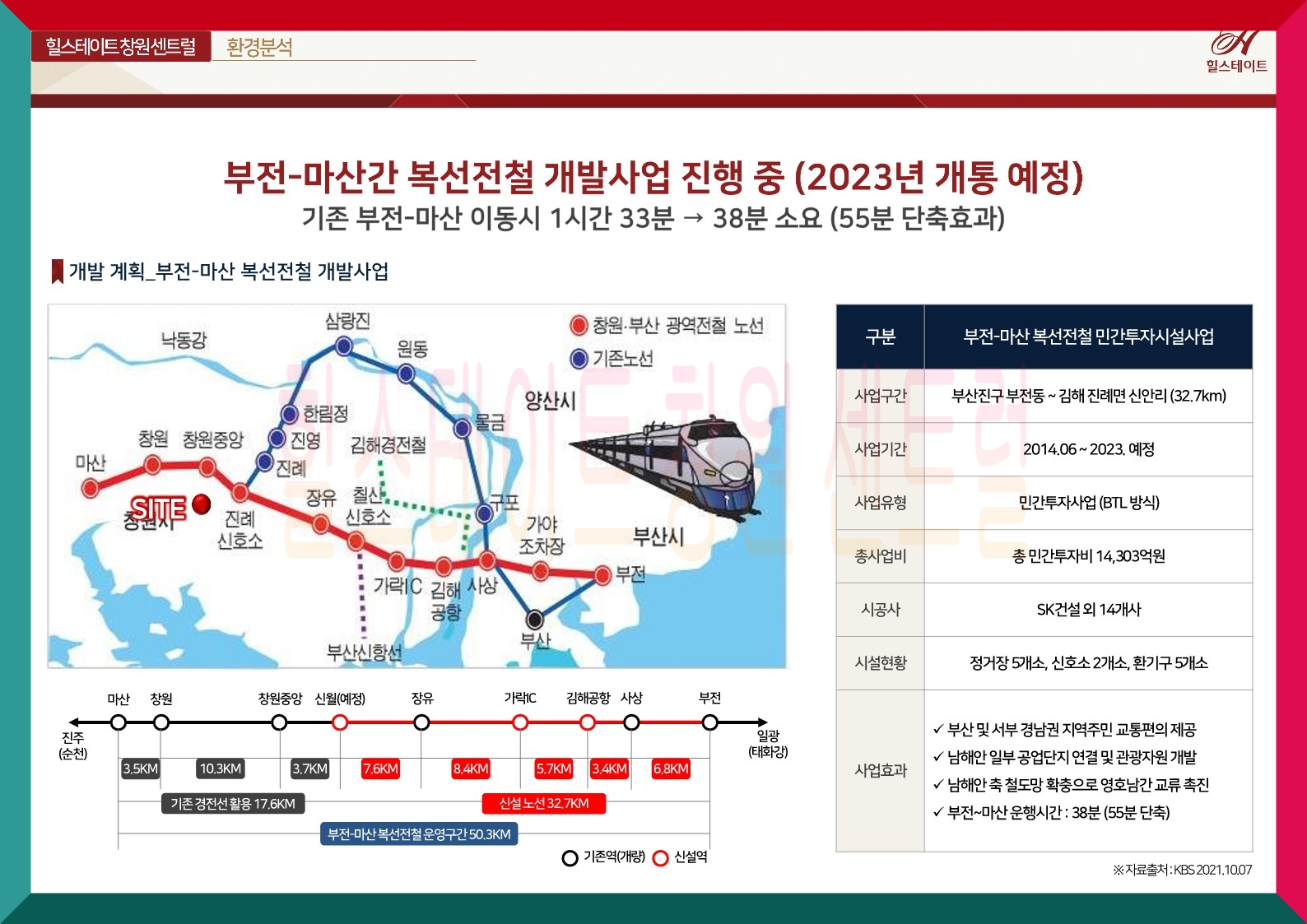
Task: Click the black 부산 station marker on the map
Action: [x=535, y=619]
